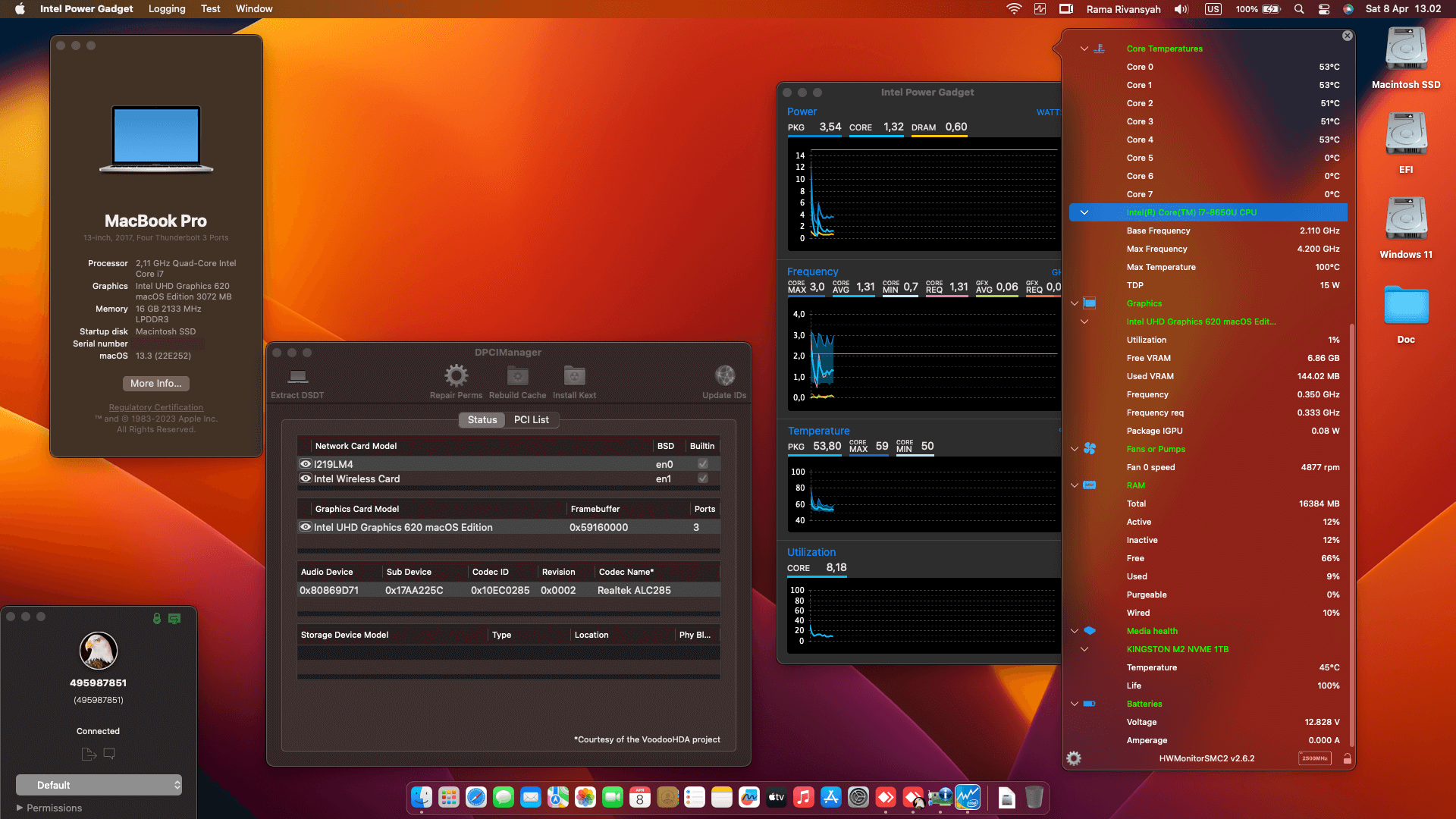Click the Fans or Pumps fan icon
The image size is (1456, 819).
1090,449
